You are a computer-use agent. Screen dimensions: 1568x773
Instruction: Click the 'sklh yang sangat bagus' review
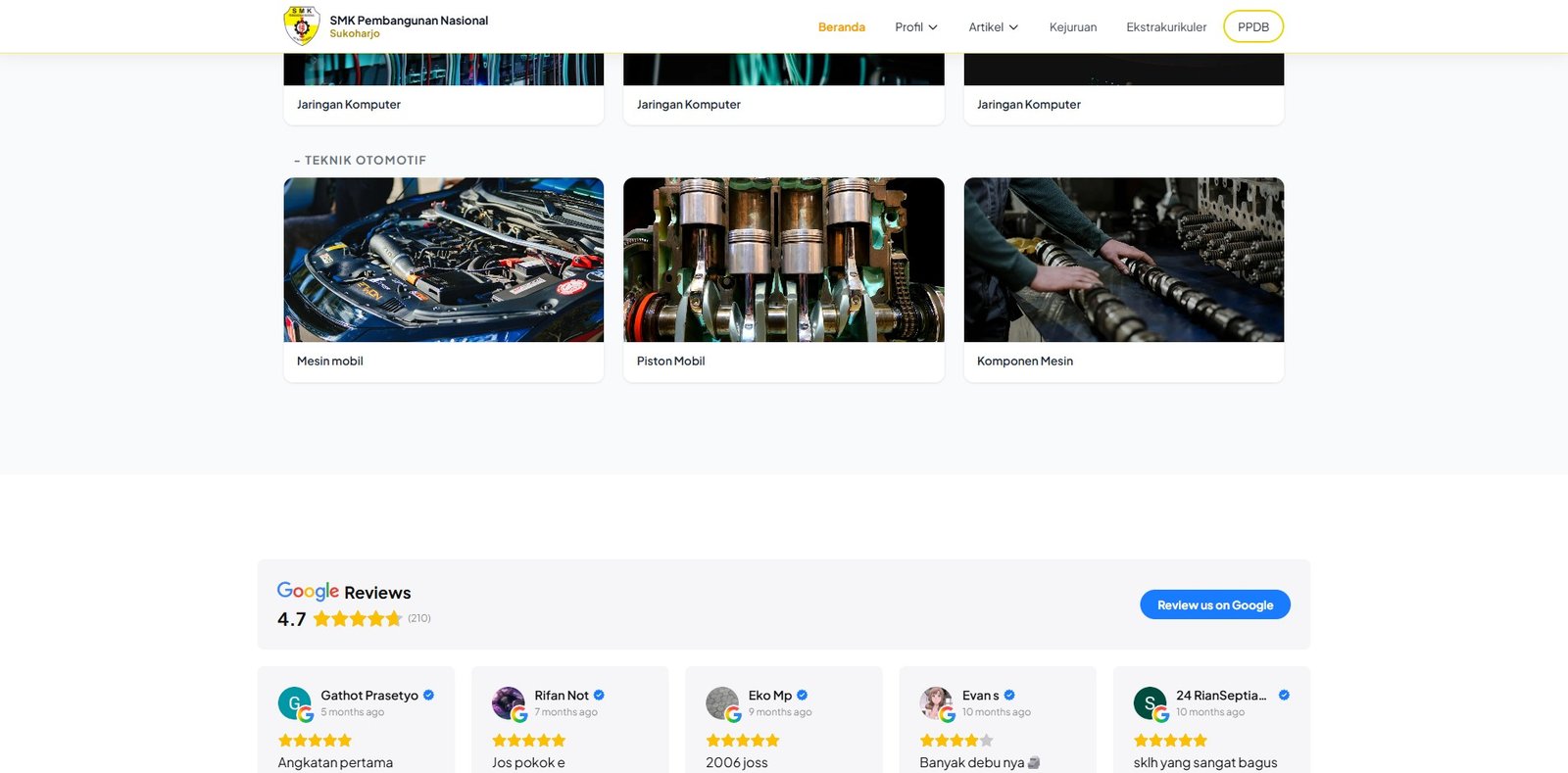1205,762
